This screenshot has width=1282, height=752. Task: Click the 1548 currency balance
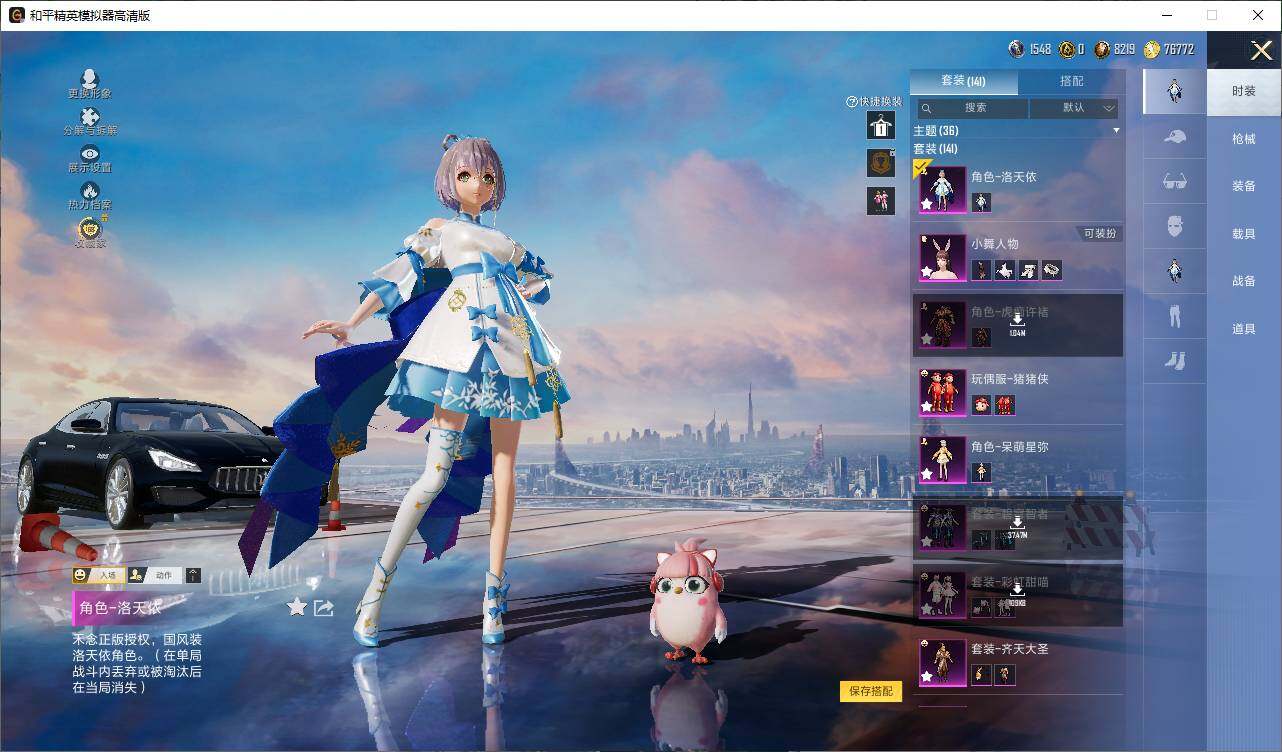coord(1030,49)
